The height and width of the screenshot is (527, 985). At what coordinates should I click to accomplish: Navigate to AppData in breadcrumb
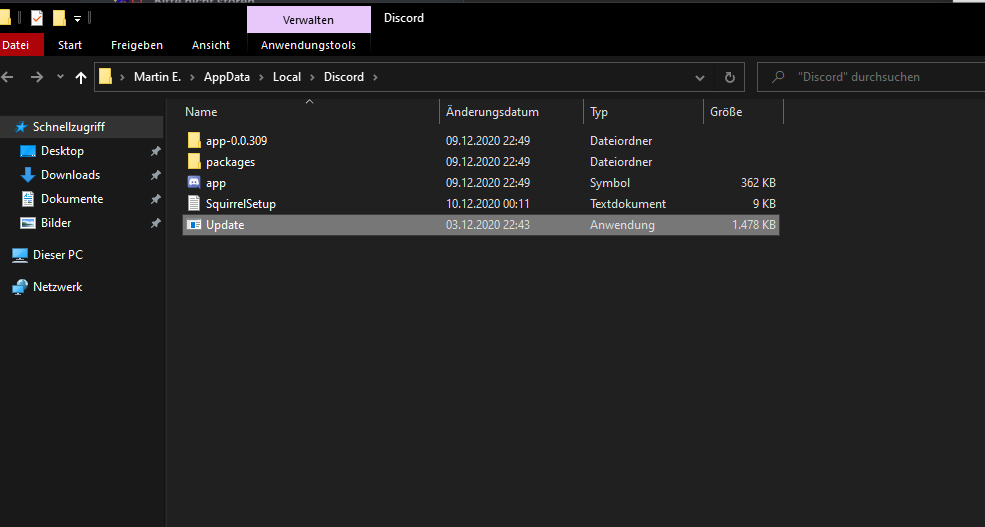(227, 77)
